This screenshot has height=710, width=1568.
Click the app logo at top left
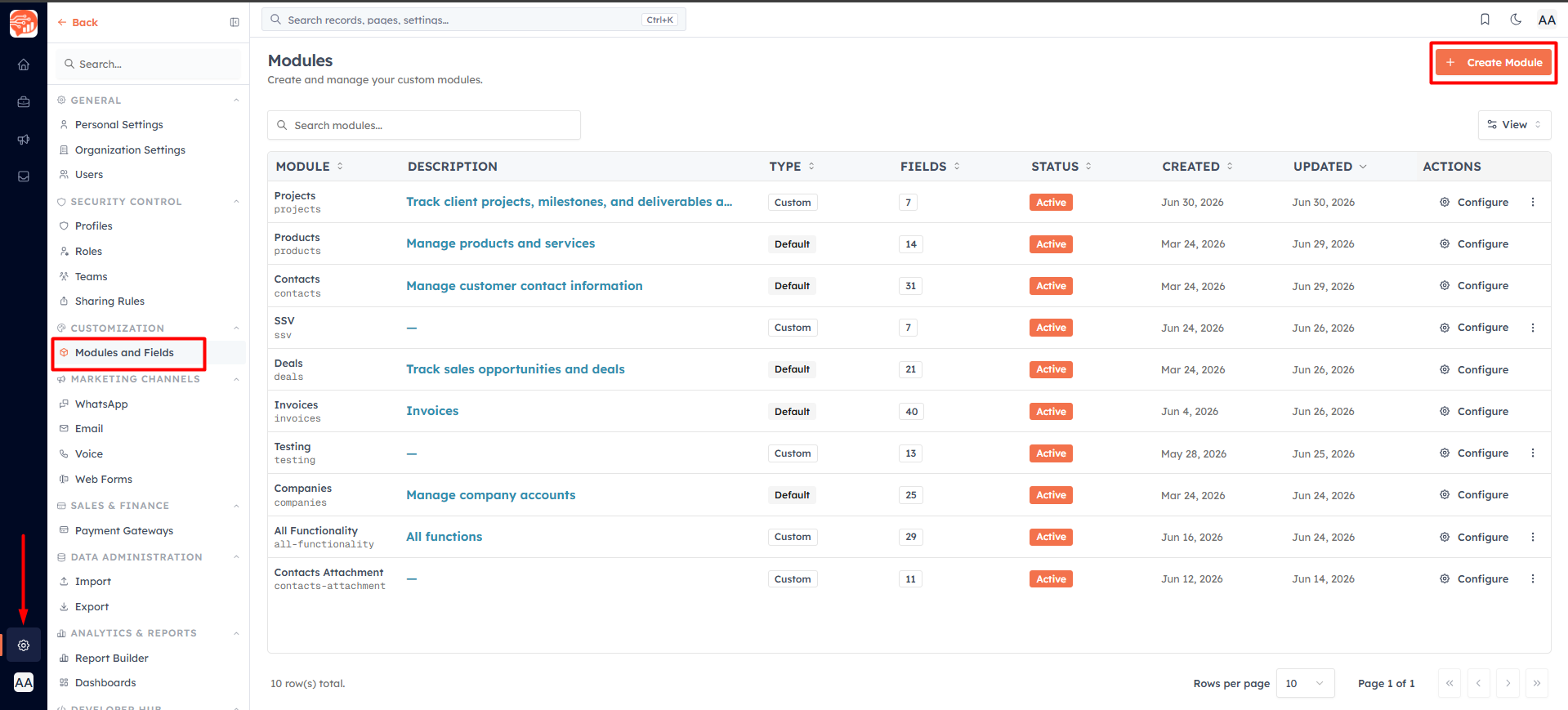24,24
